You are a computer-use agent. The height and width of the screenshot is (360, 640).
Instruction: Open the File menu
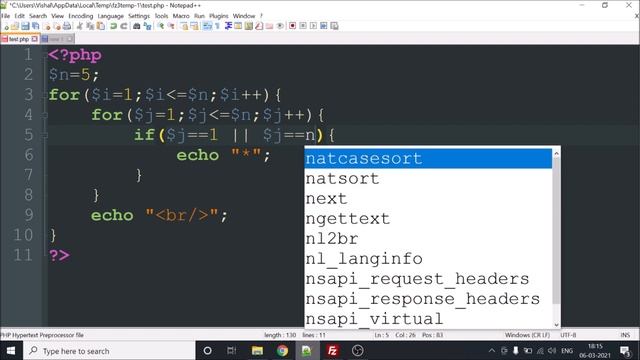[x=5, y=16]
